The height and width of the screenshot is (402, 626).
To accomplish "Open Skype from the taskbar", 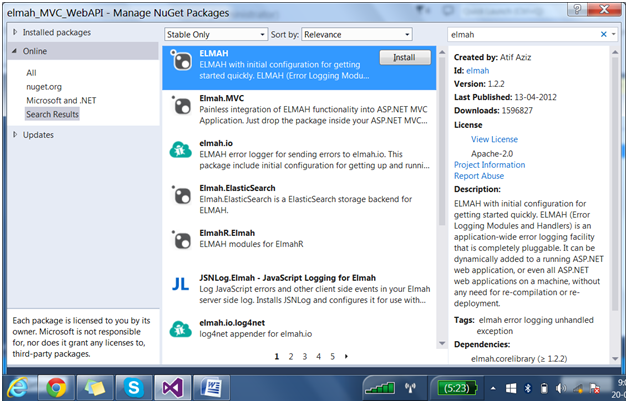I will pos(134,388).
